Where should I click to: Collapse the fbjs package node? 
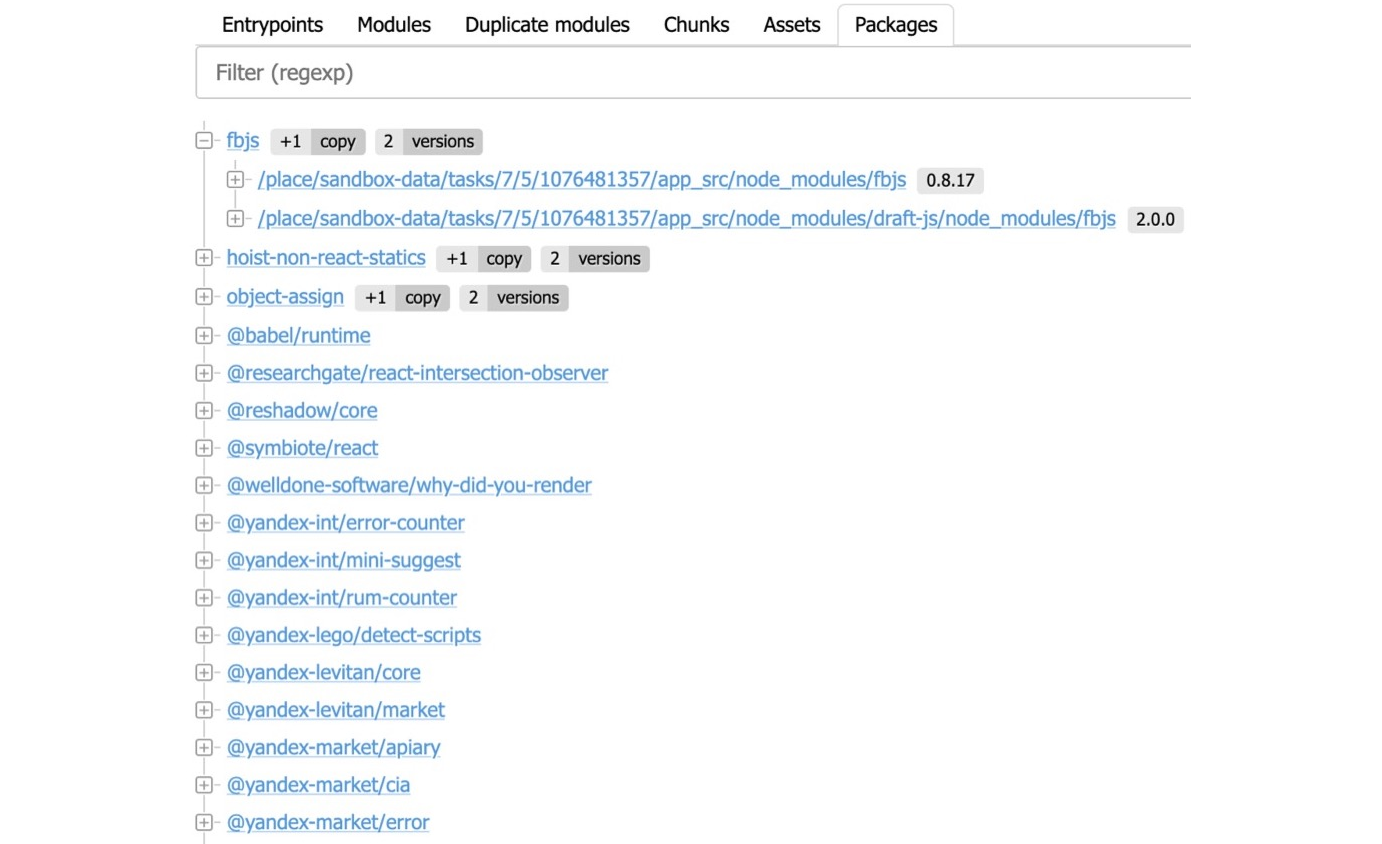click(x=205, y=141)
